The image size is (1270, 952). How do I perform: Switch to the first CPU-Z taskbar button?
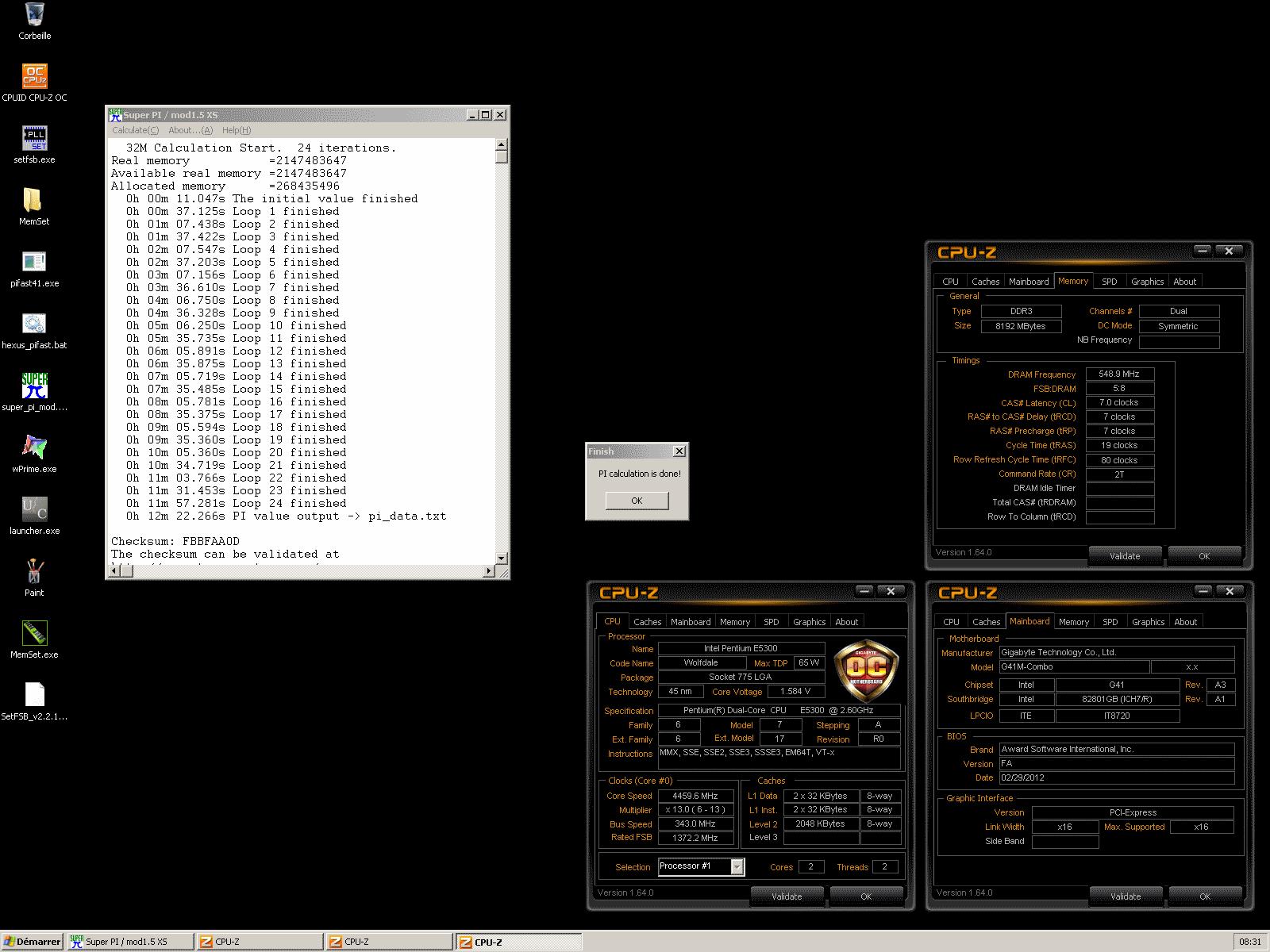point(260,942)
